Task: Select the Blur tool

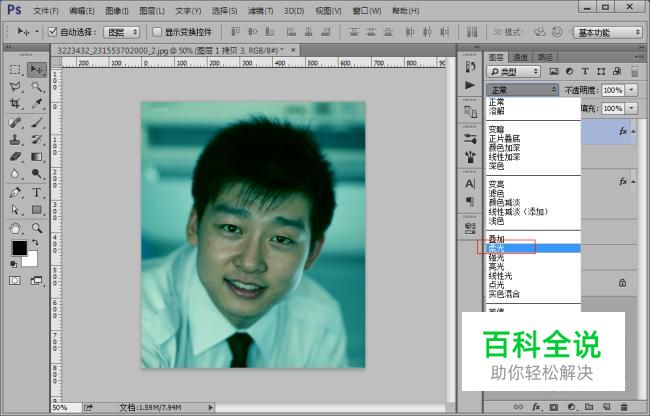Action: (15, 174)
